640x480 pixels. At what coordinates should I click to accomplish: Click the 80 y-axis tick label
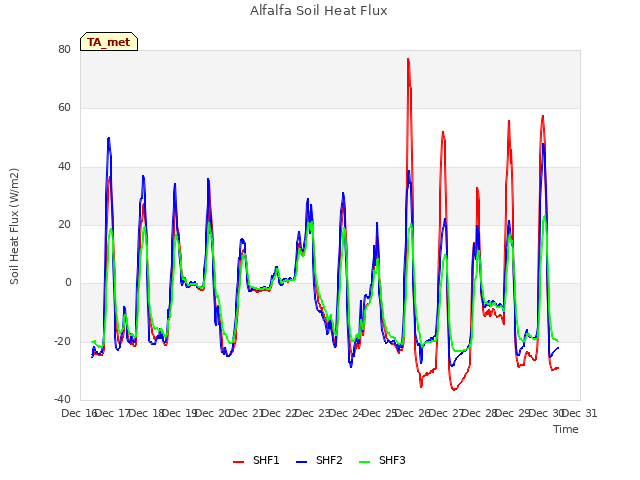[64, 49]
